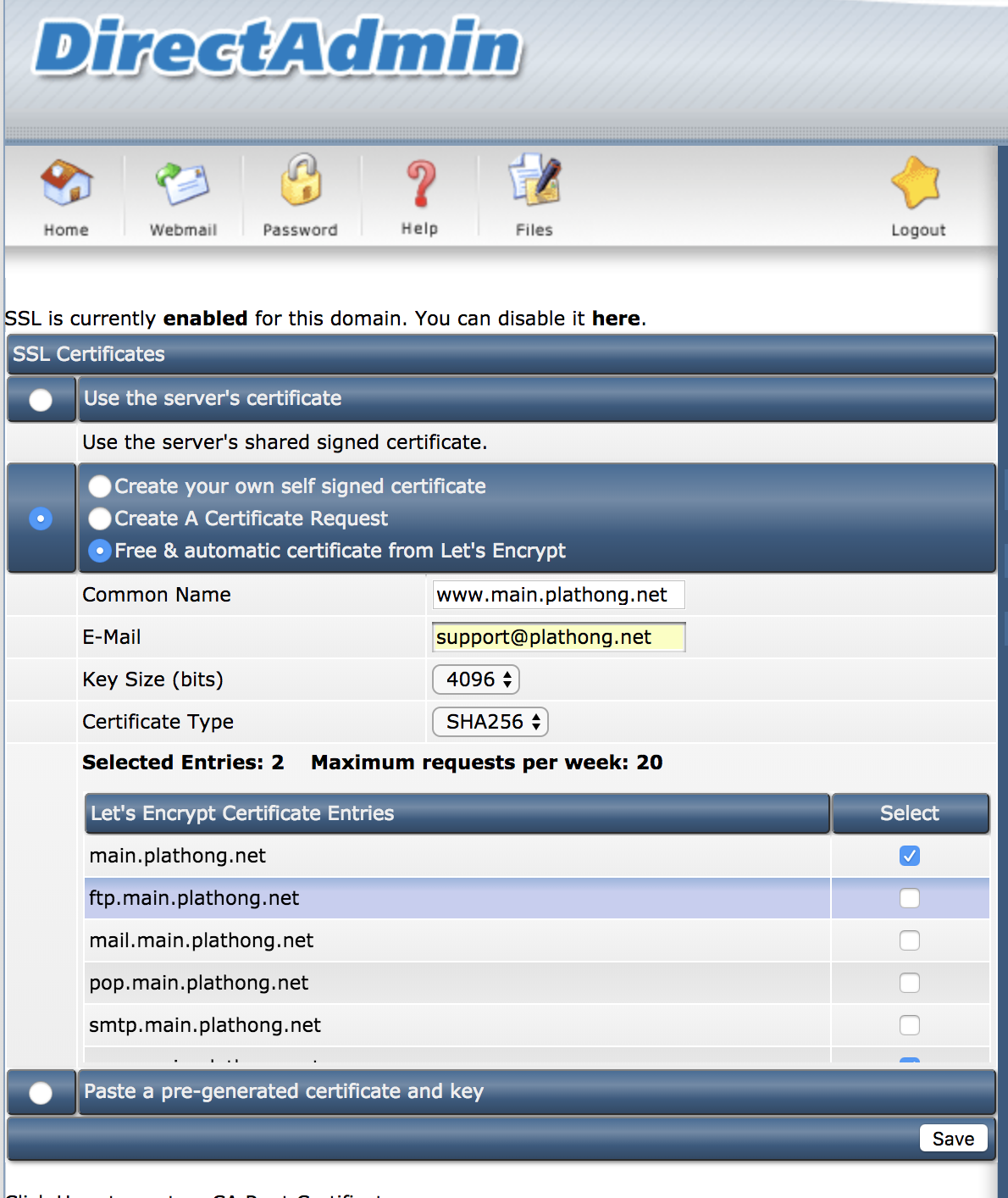Viewport: 1008px width, 1198px height.
Task: Check the ftp.main.plathong.net checkbox
Action: pos(910,898)
